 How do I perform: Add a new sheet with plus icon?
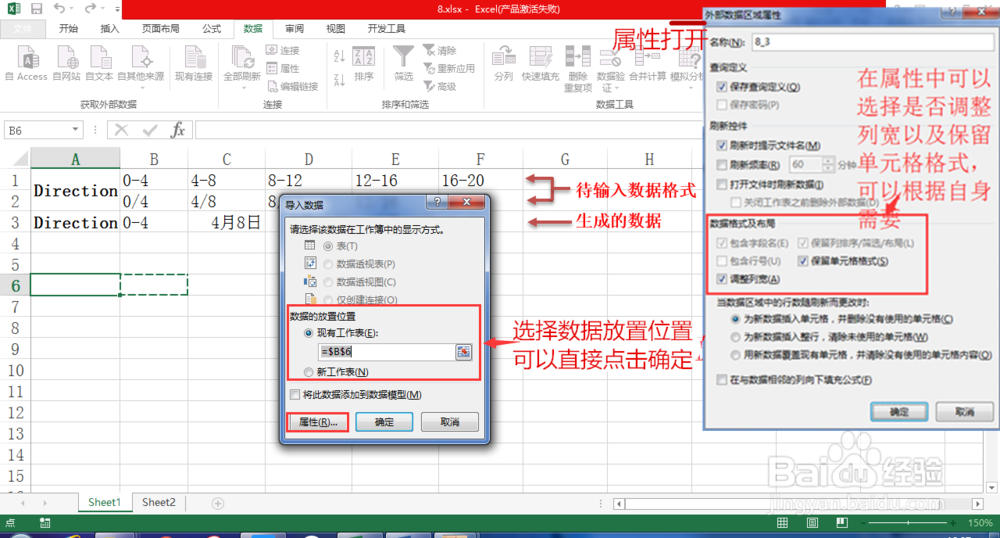pos(217,503)
